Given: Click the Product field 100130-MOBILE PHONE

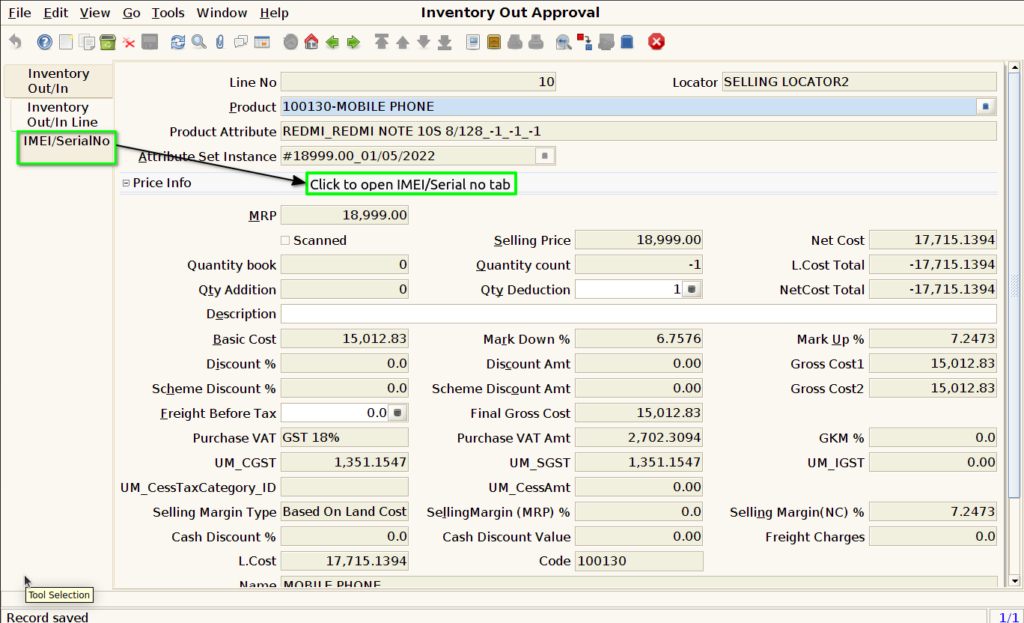Looking at the screenshot, I should click(x=628, y=106).
